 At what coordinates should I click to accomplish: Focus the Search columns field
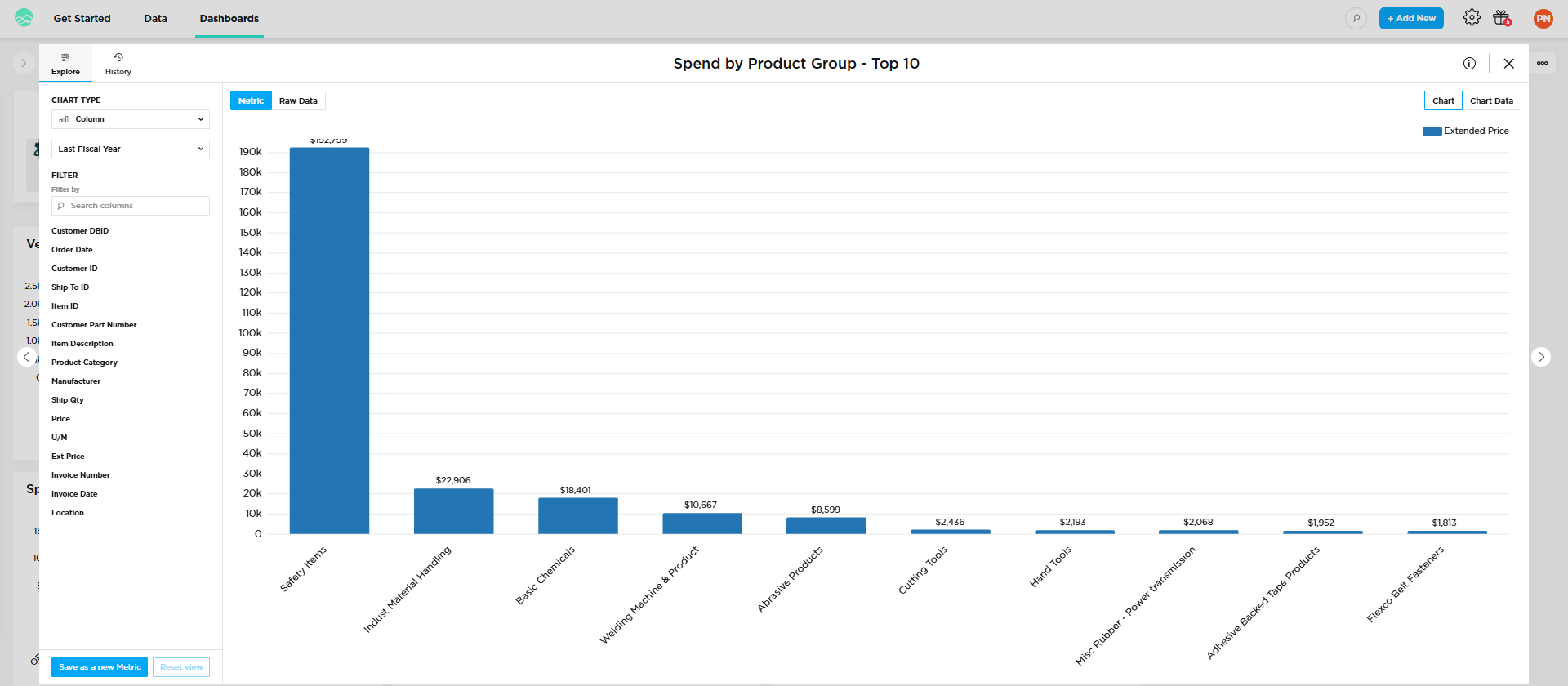[131, 206]
